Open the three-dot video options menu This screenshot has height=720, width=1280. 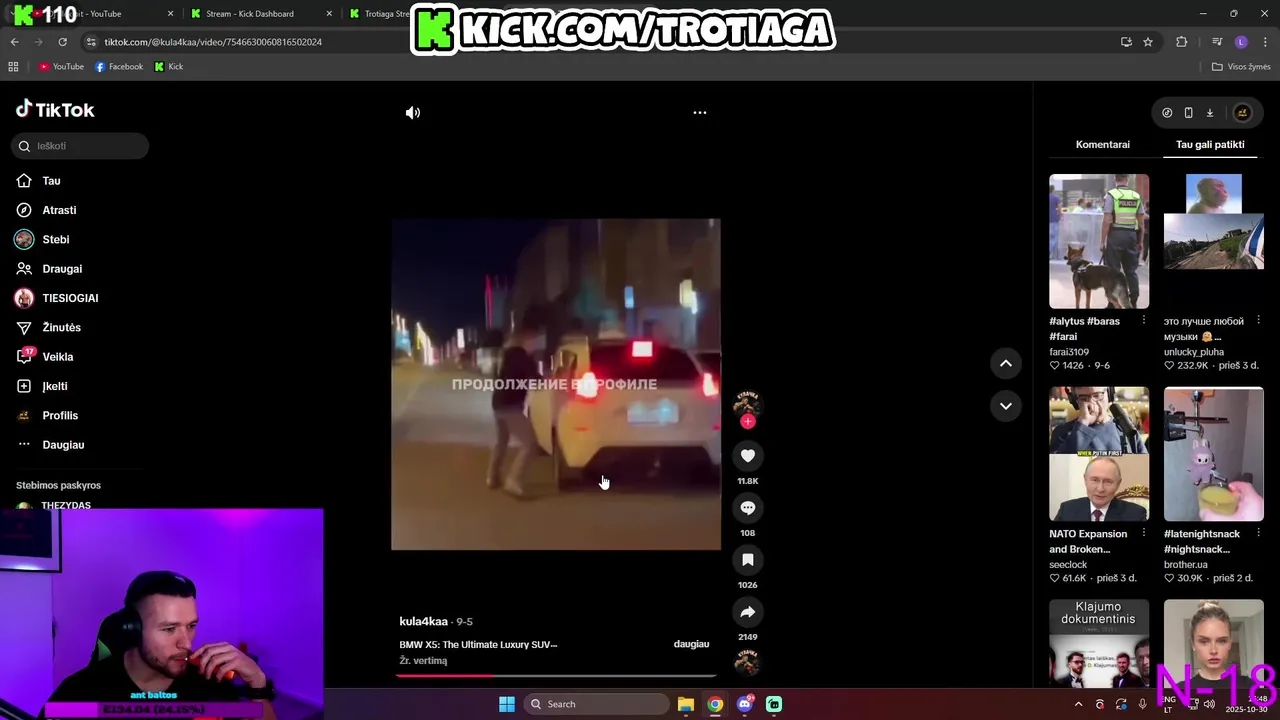pyautogui.click(x=700, y=113)
